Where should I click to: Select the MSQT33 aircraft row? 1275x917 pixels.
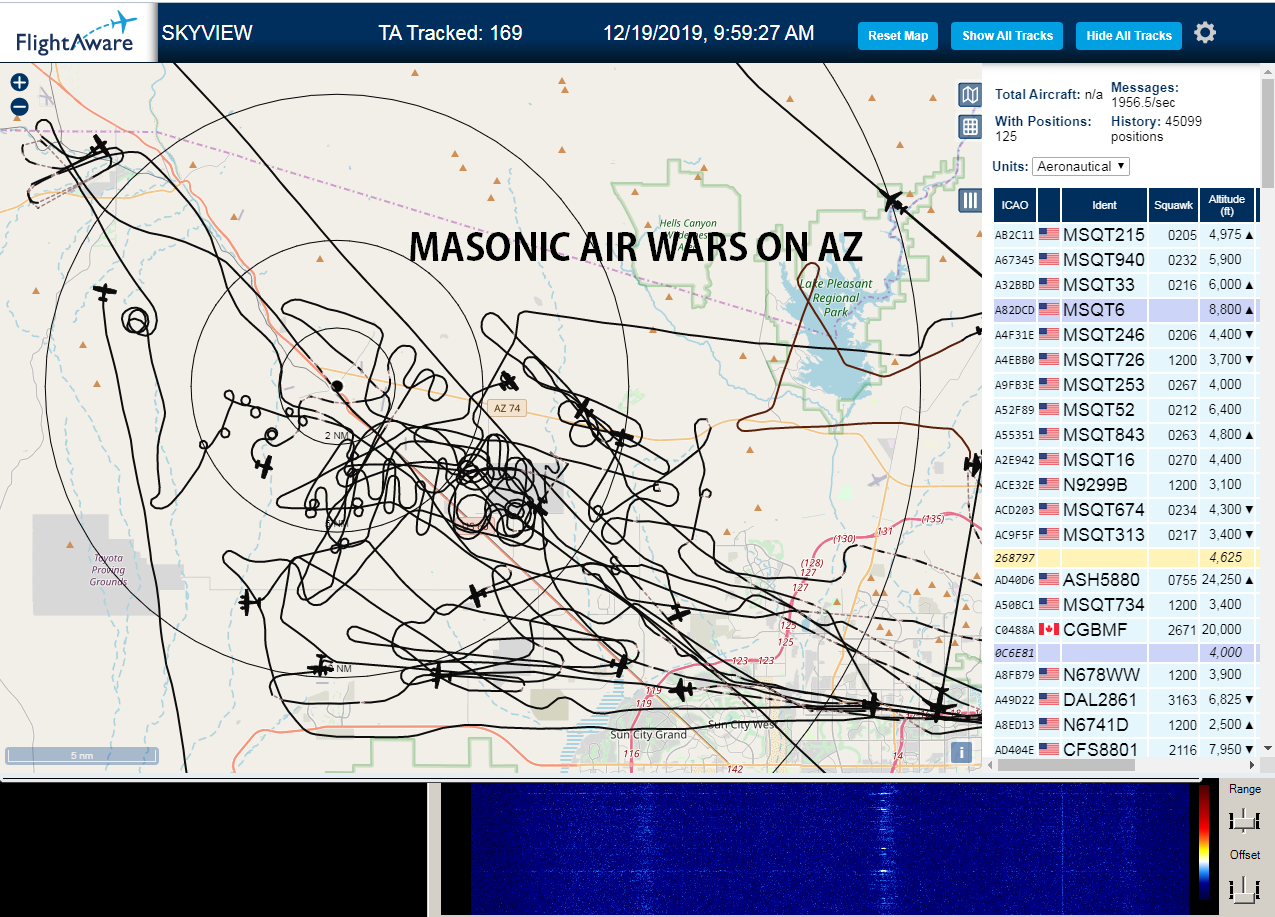tap(1126, 285)
